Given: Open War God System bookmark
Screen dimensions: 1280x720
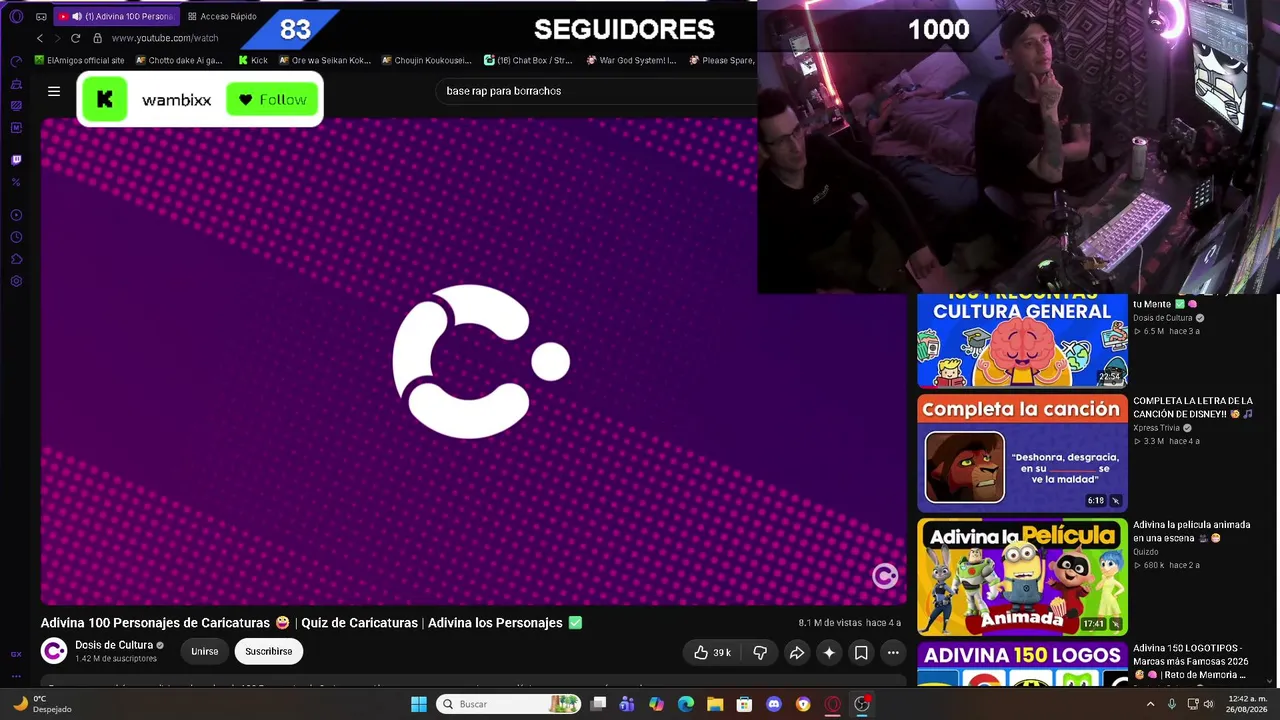Looking at the screenshot, I should [632, 60].
